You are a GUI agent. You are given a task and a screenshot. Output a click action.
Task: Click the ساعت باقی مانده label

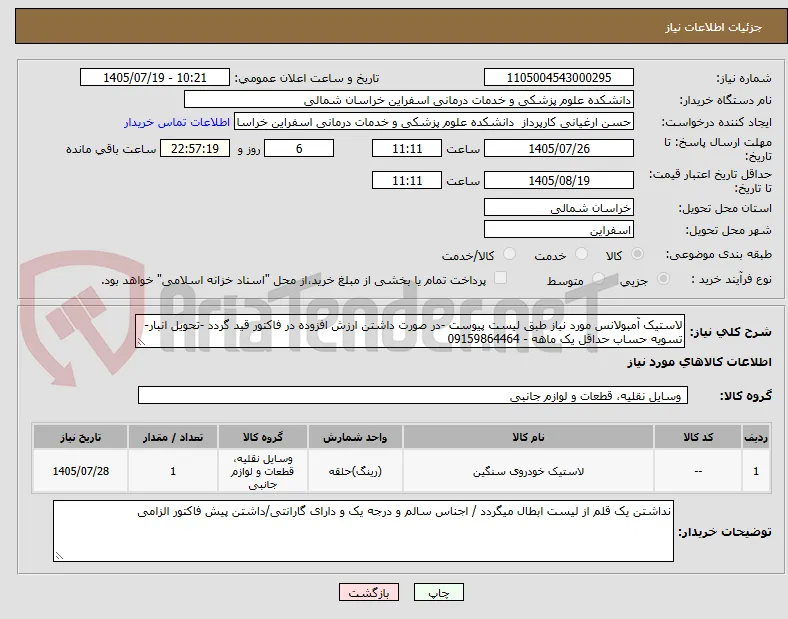111,149
